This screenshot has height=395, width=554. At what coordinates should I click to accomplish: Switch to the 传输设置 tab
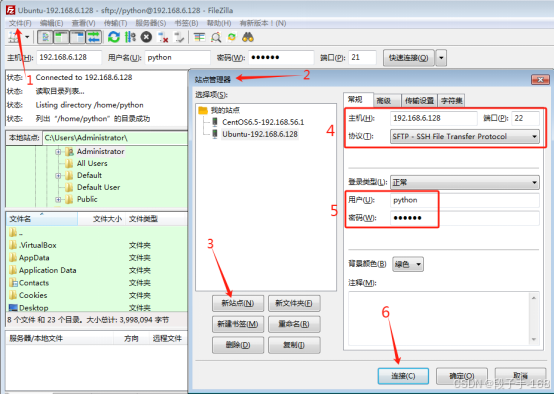point(419,101)
